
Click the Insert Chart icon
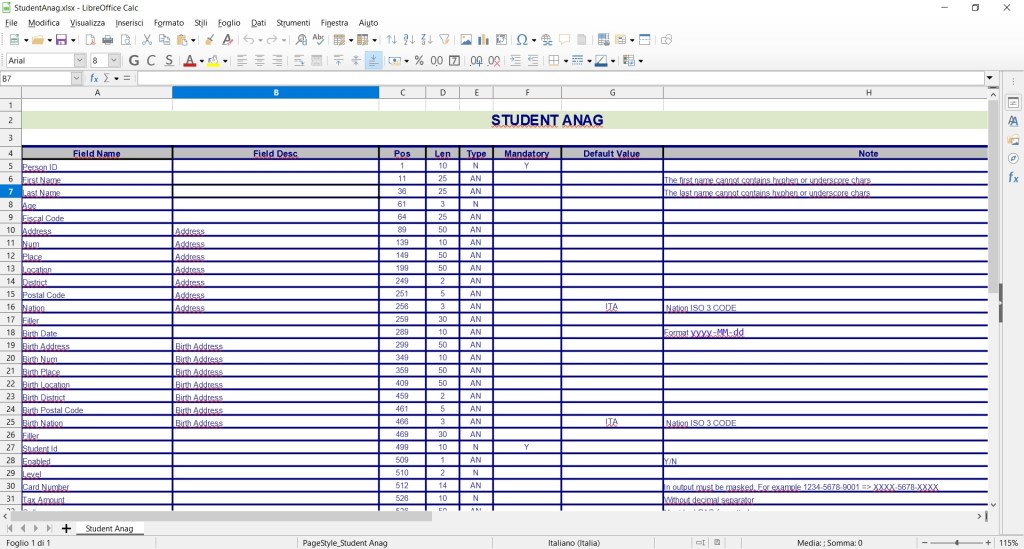[483, 40]
